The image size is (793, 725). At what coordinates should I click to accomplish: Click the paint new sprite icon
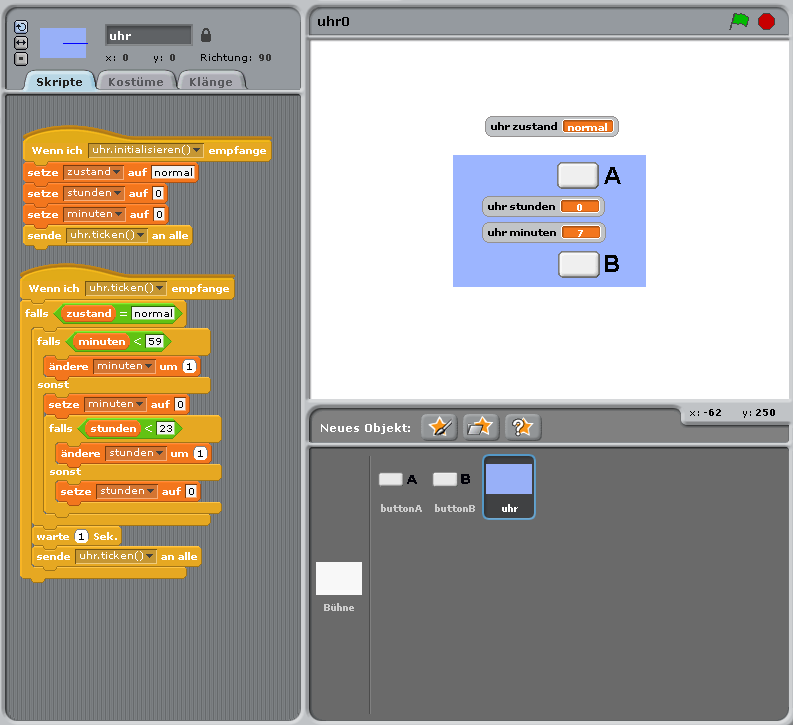pos(438,427)
